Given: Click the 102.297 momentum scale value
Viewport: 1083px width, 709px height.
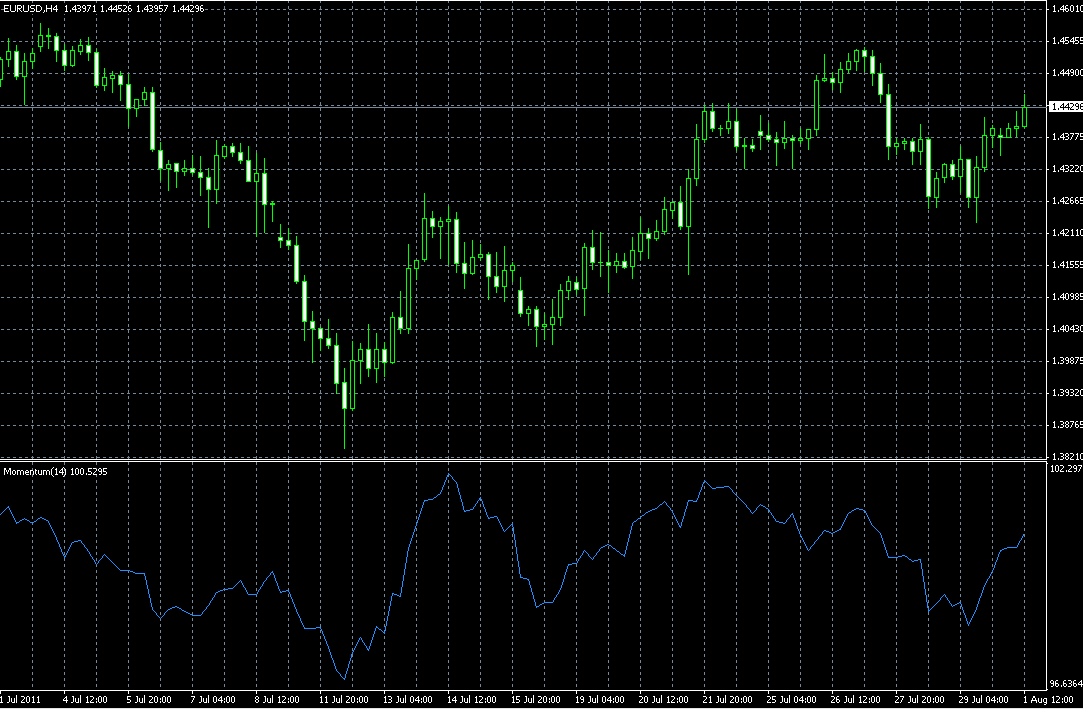Looking at the screenshot, I should coord(1066,469).
